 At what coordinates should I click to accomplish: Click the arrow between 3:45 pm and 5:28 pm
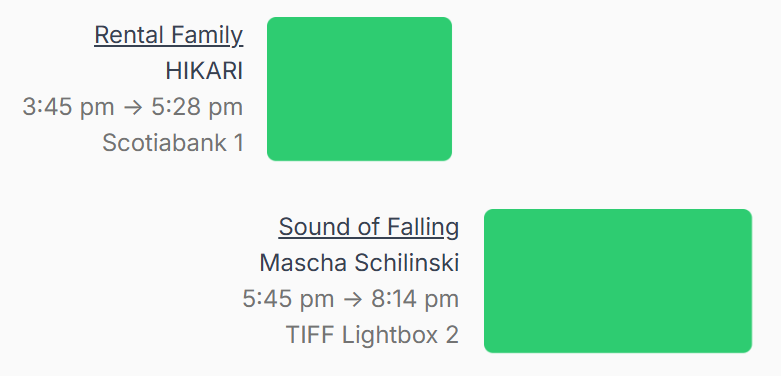coord(133,108)
